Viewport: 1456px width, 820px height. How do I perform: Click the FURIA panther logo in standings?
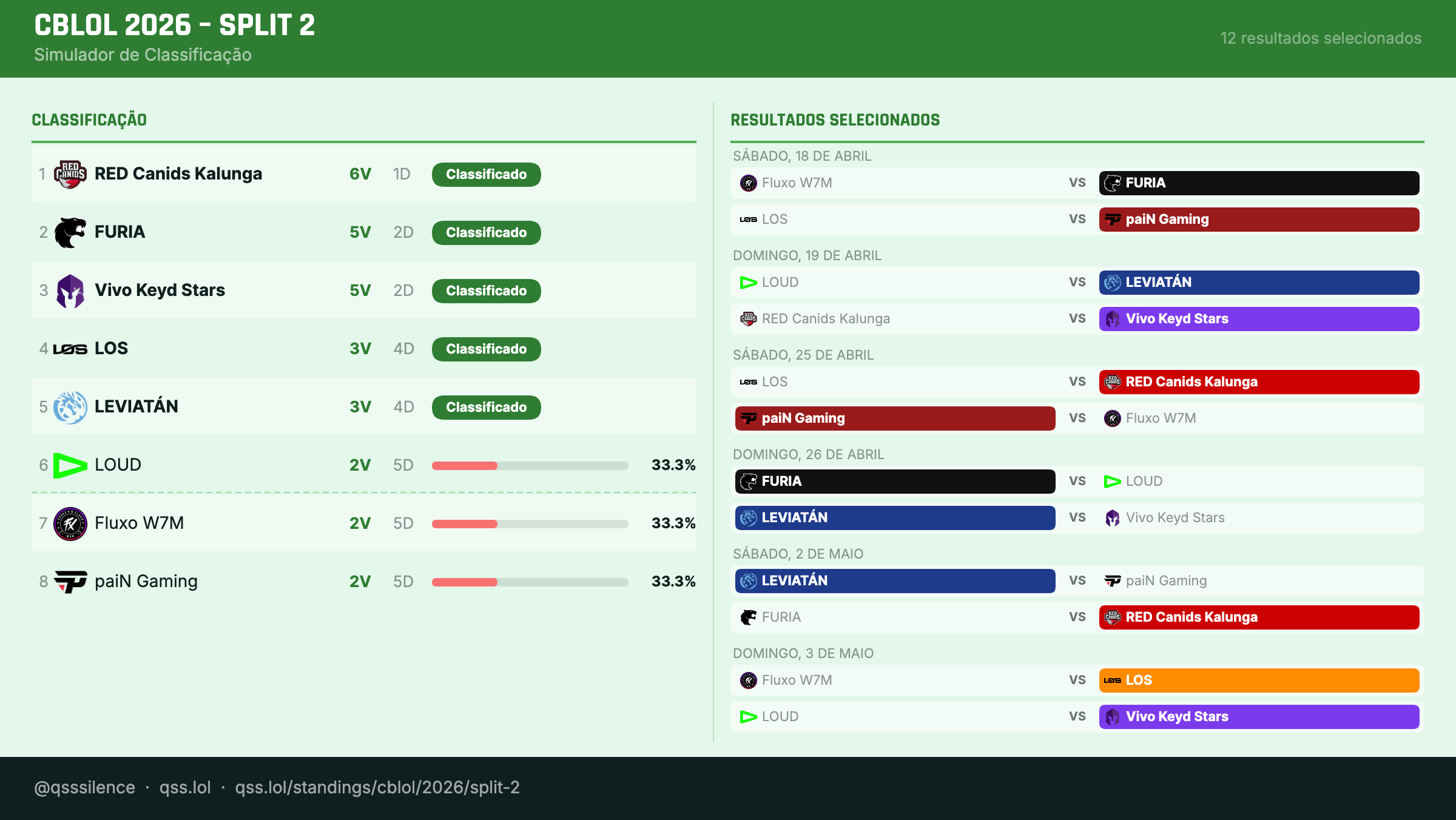(x=70, y=232)
